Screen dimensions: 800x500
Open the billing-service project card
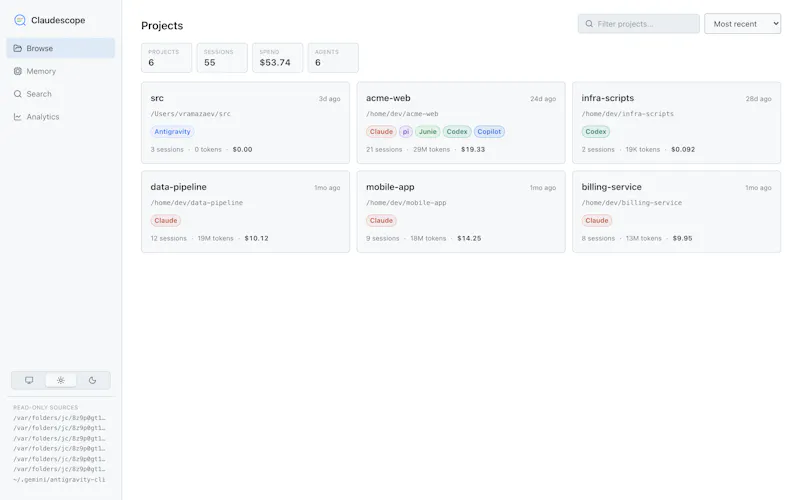677,212
